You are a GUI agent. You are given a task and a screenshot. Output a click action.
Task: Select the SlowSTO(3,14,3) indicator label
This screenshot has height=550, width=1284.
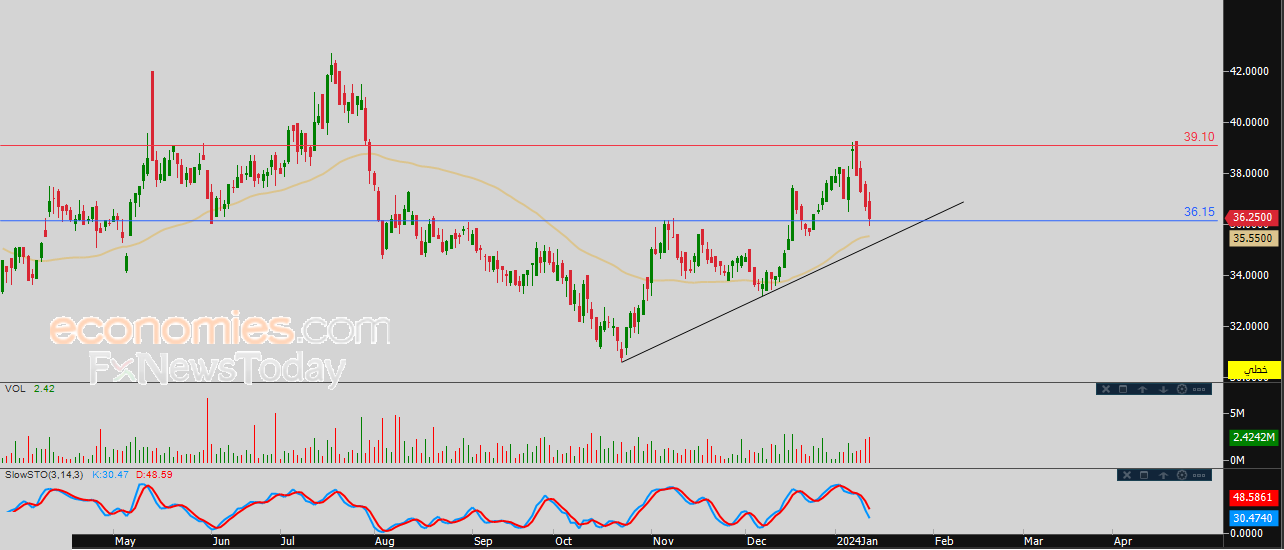point(45,474)
